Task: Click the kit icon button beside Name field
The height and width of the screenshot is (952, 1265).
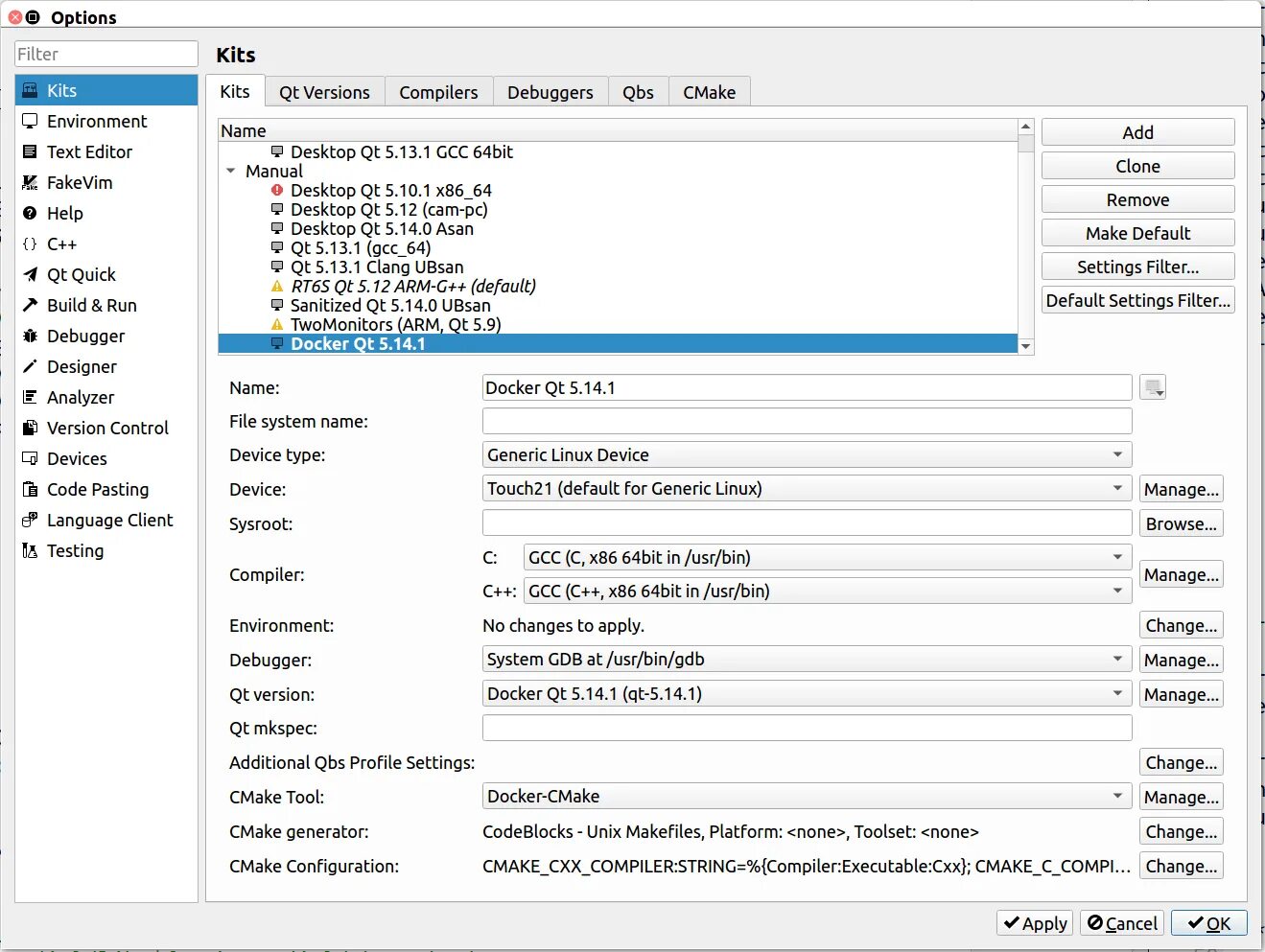Action: click(1153, 387)
